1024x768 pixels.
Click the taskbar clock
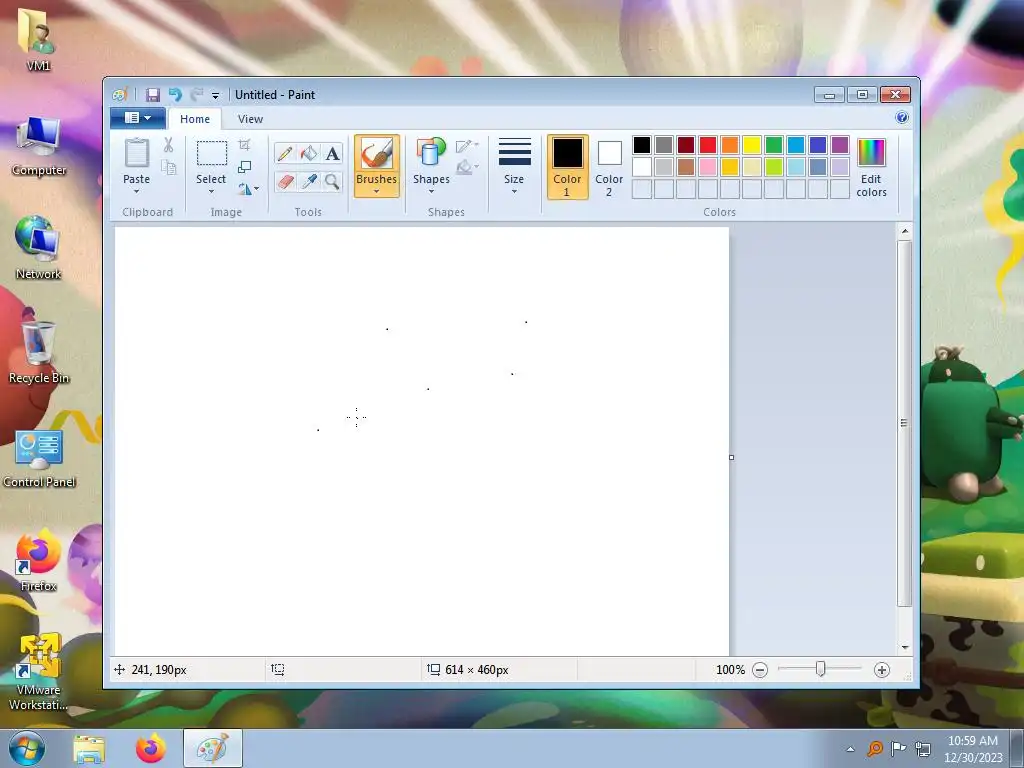coord(973,749)
